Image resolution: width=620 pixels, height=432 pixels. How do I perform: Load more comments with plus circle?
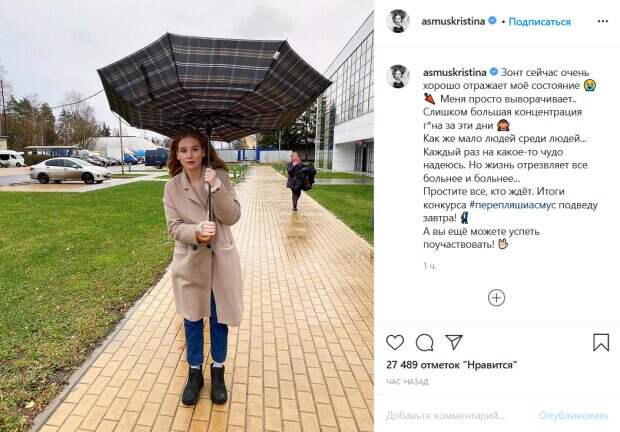[x=496, y=298]
